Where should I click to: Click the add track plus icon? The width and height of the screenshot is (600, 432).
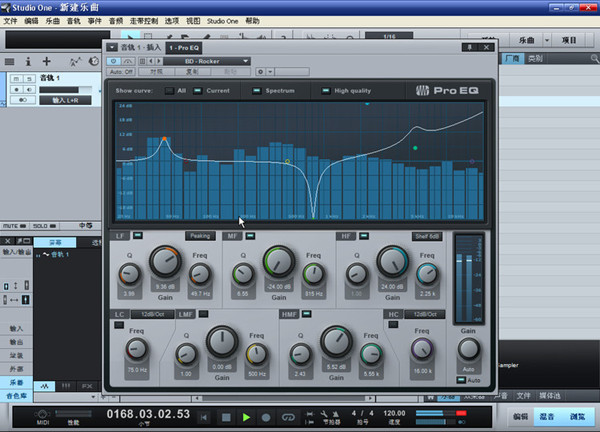tap(47, 62)
